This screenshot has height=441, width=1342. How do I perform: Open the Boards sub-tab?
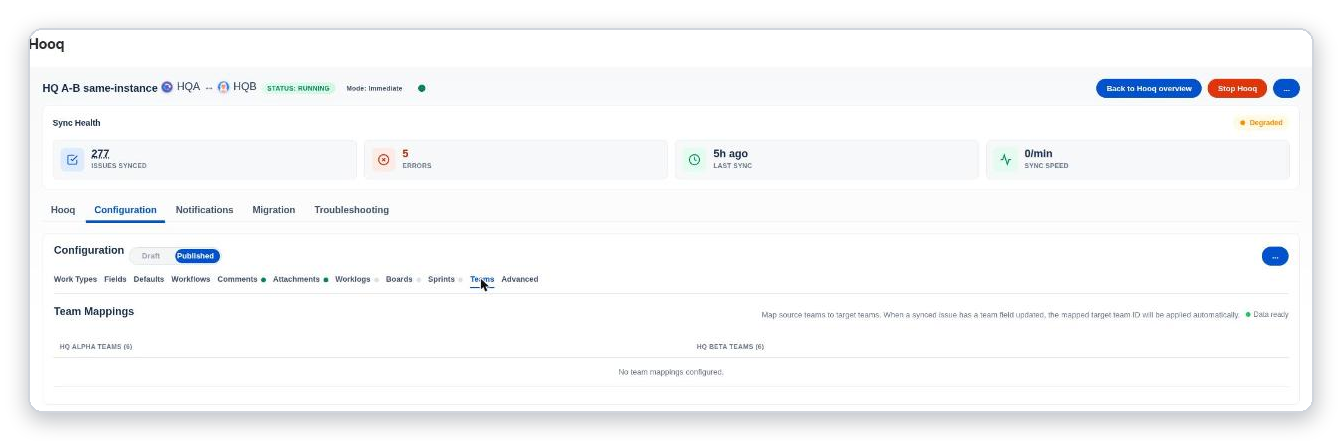(x=399, y=279)
